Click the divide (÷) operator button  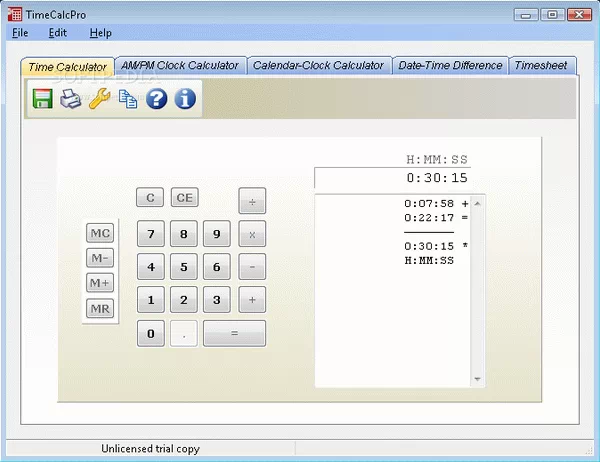coord(252,201)
